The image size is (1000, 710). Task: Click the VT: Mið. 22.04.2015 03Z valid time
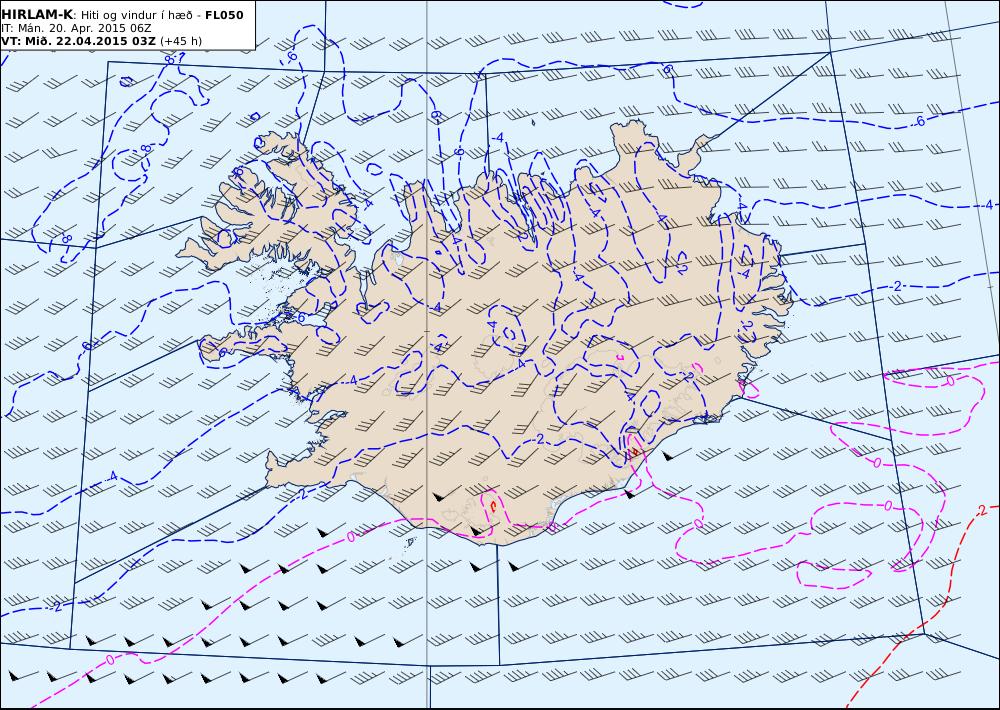point(78,41)
